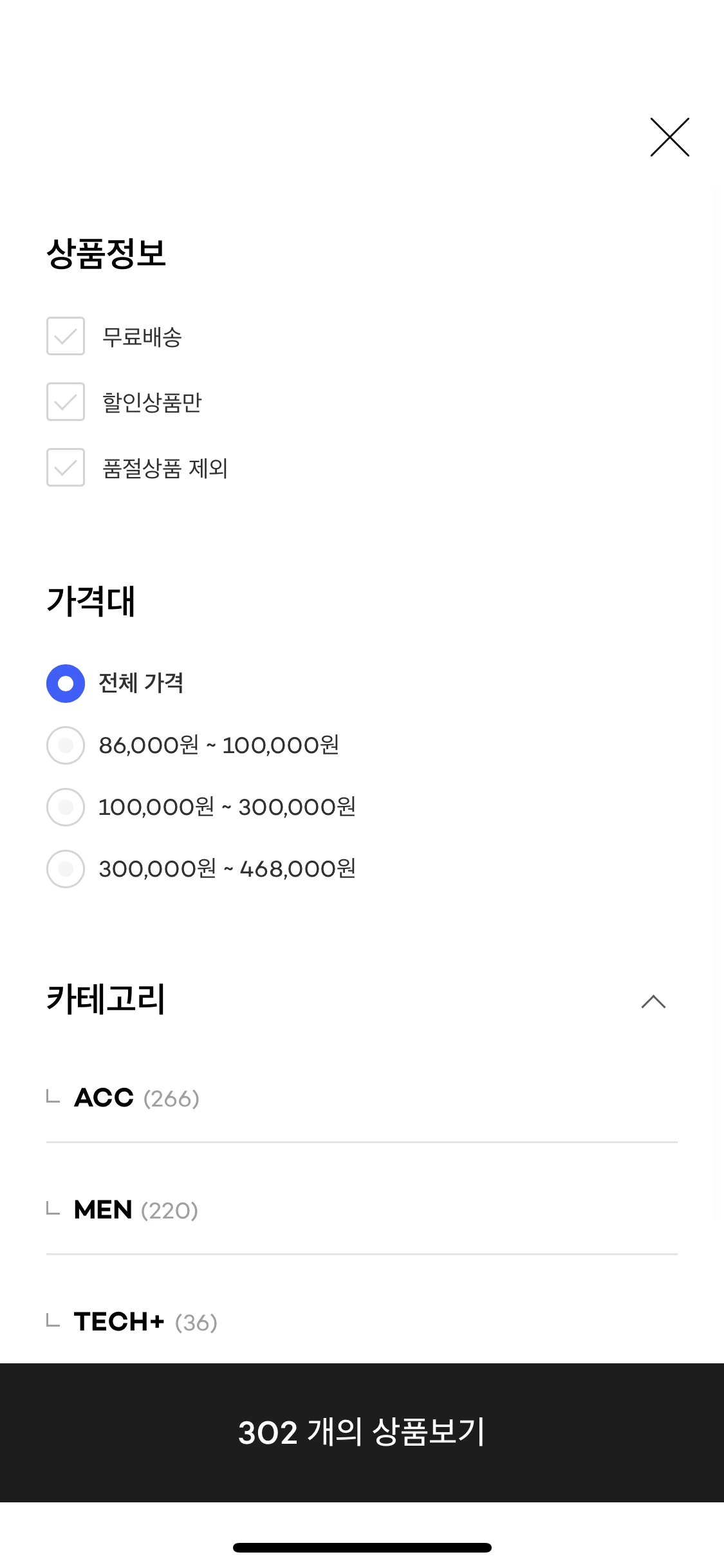Click the tree branch icon beside MEN

pos(53,1208)
